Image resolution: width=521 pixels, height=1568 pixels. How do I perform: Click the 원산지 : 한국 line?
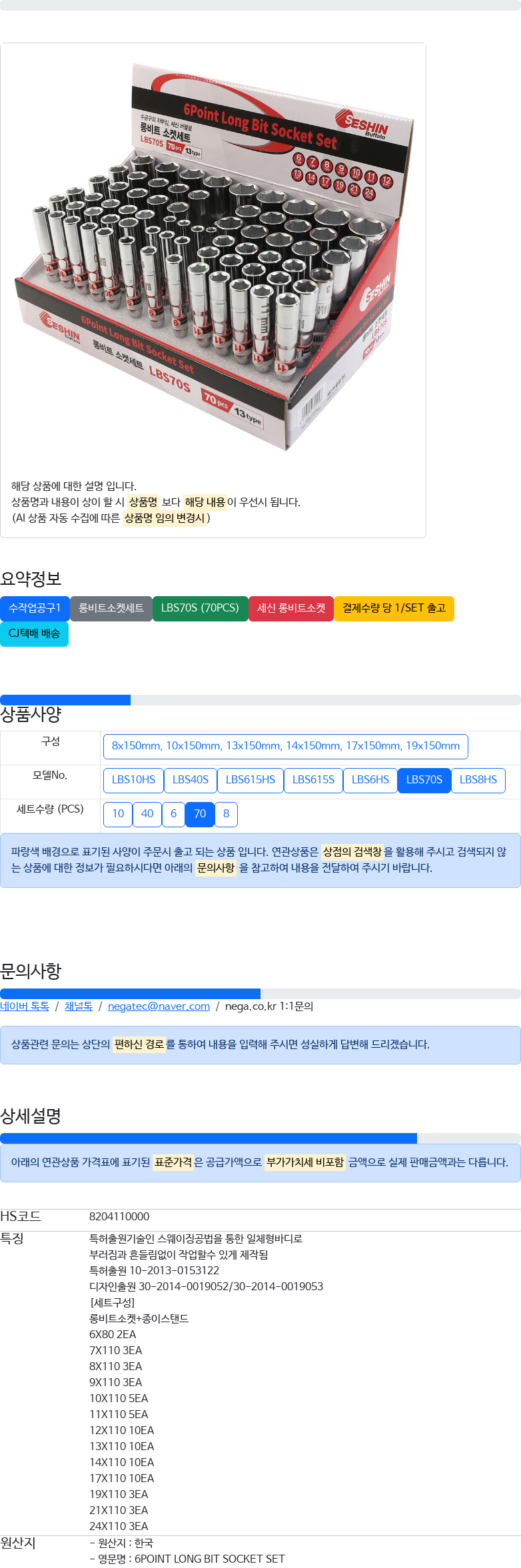pos(121,1543)
